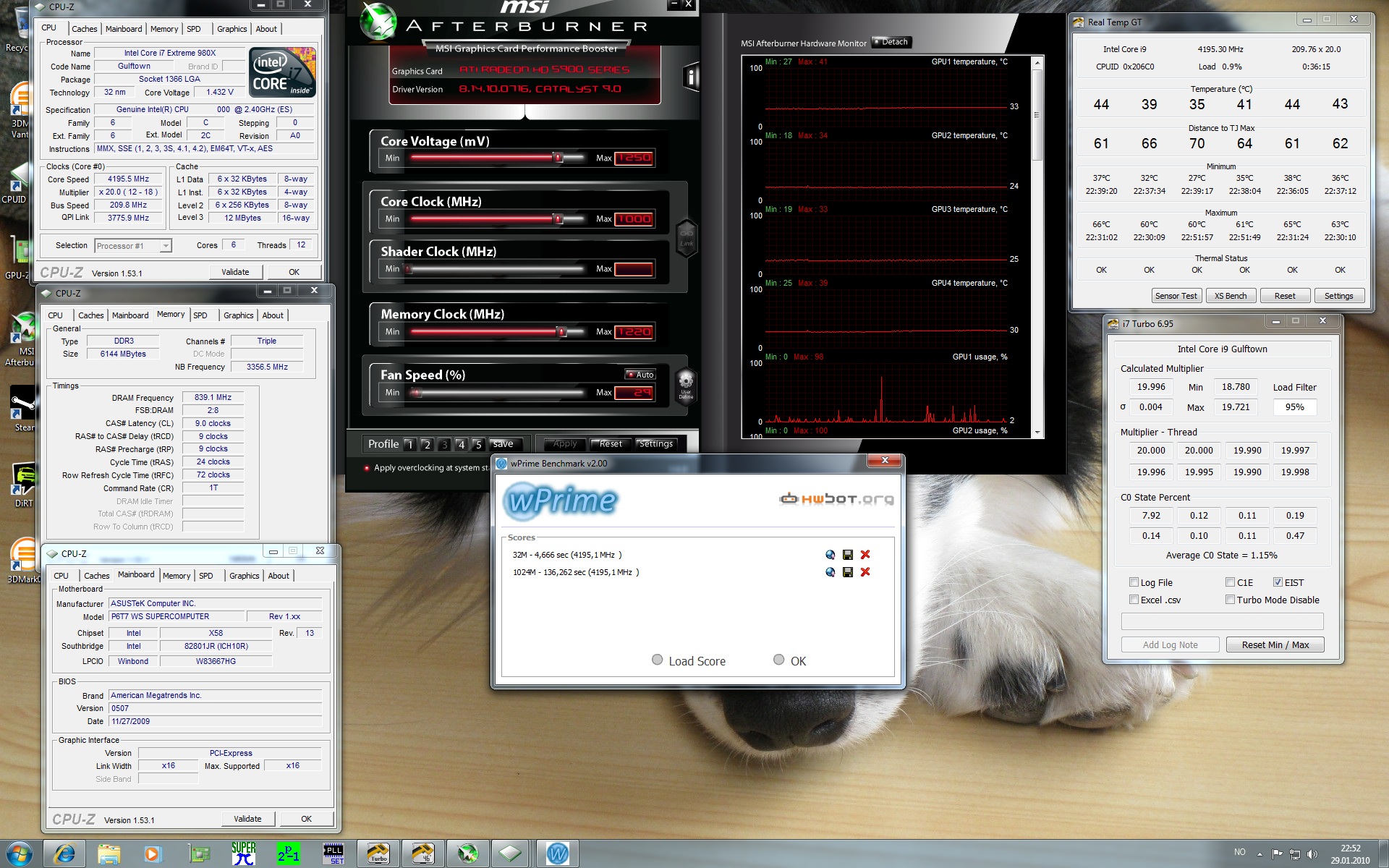Submit the 32M wPrime score online
Viewport: 1389px width, 868px height.
(830, 555)
